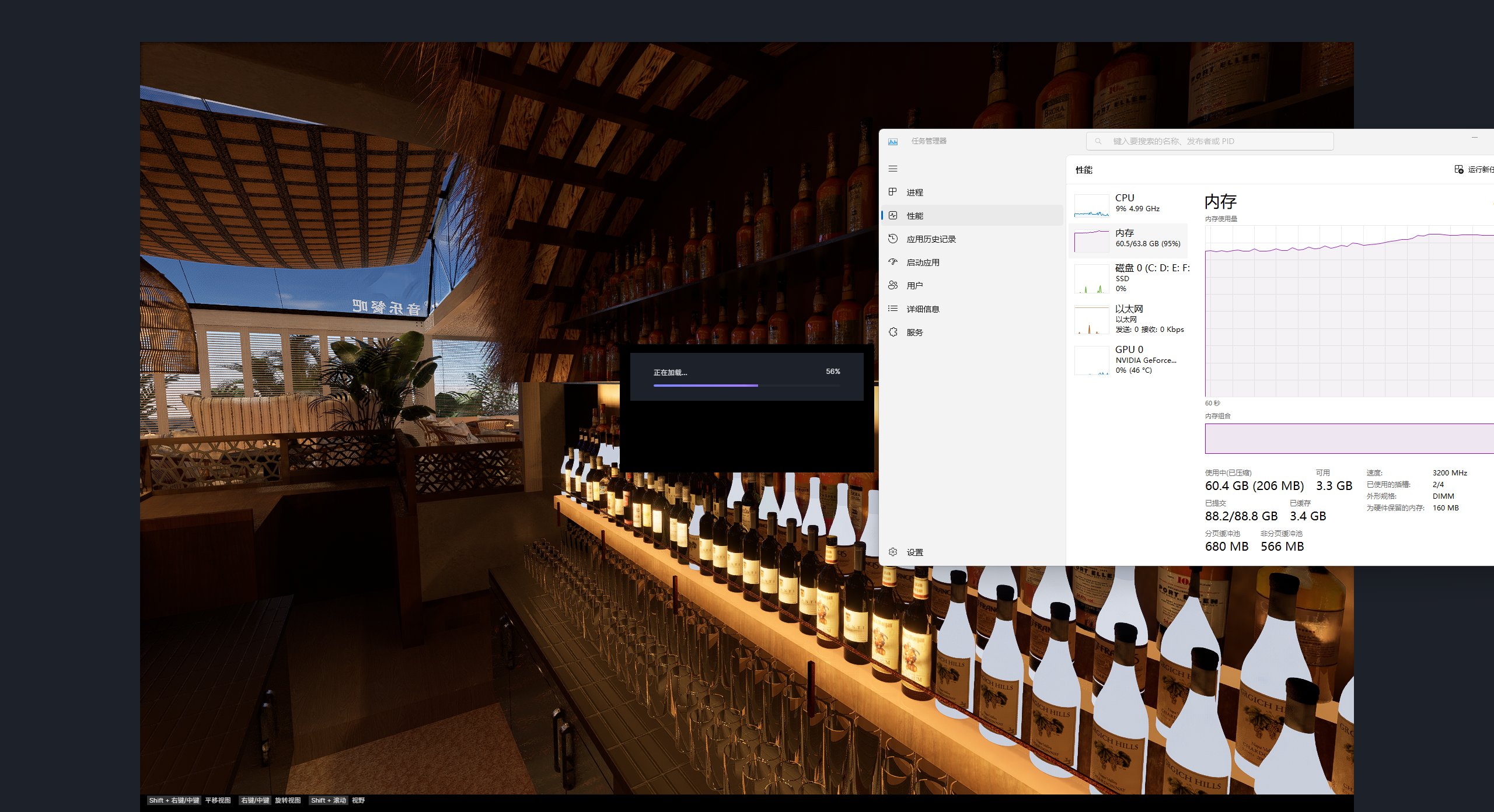Click the 内存组合 memory composition bar
Viewport: 1494px width, 812px height.
(1348, 438)
